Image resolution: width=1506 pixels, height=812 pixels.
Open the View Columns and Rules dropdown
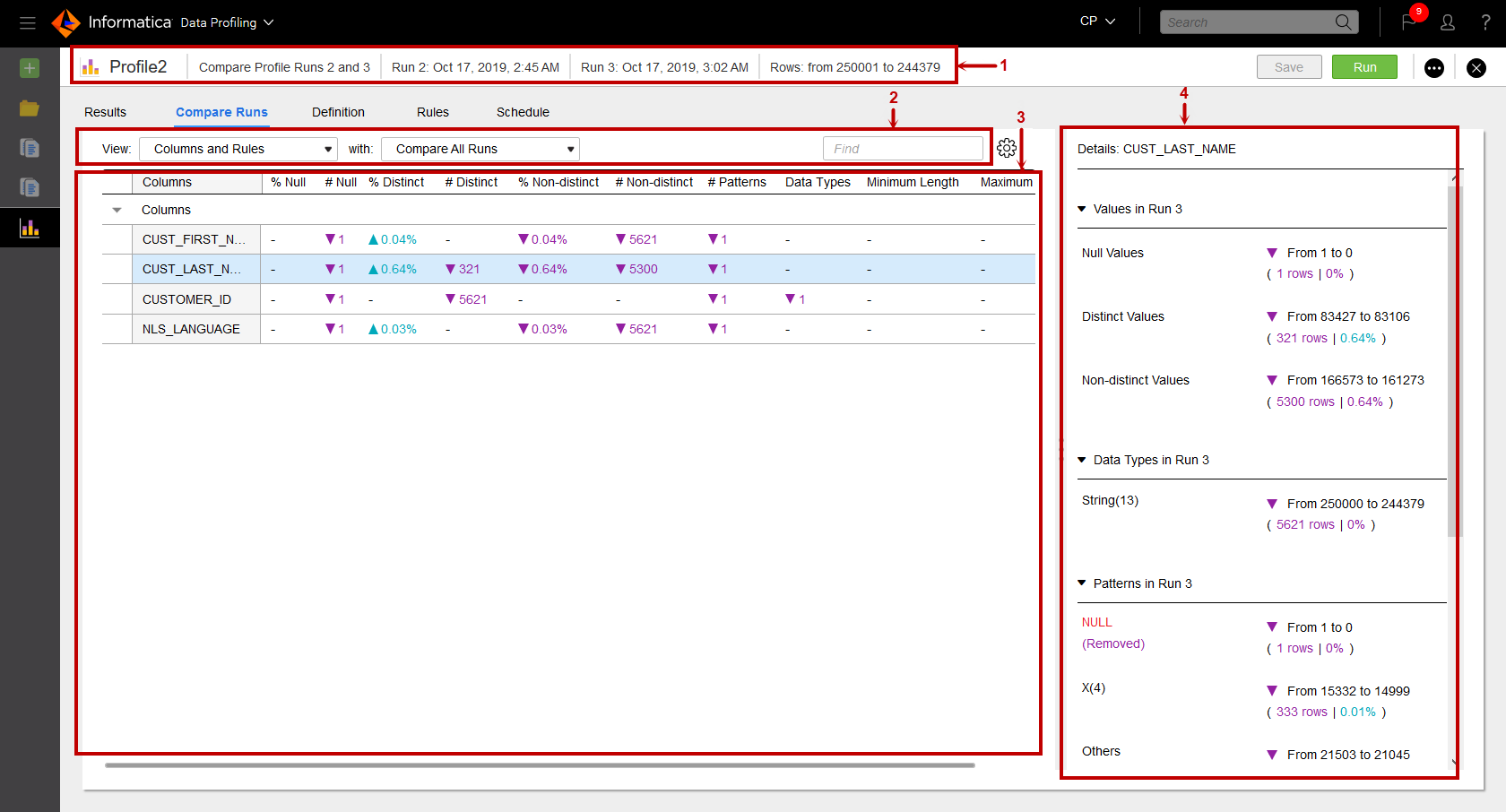238,149
